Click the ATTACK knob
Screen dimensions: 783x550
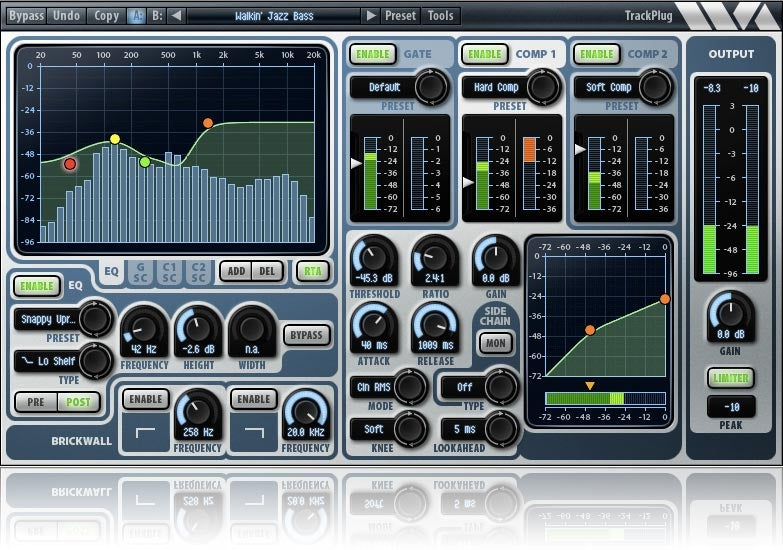[x=374, y=325]
